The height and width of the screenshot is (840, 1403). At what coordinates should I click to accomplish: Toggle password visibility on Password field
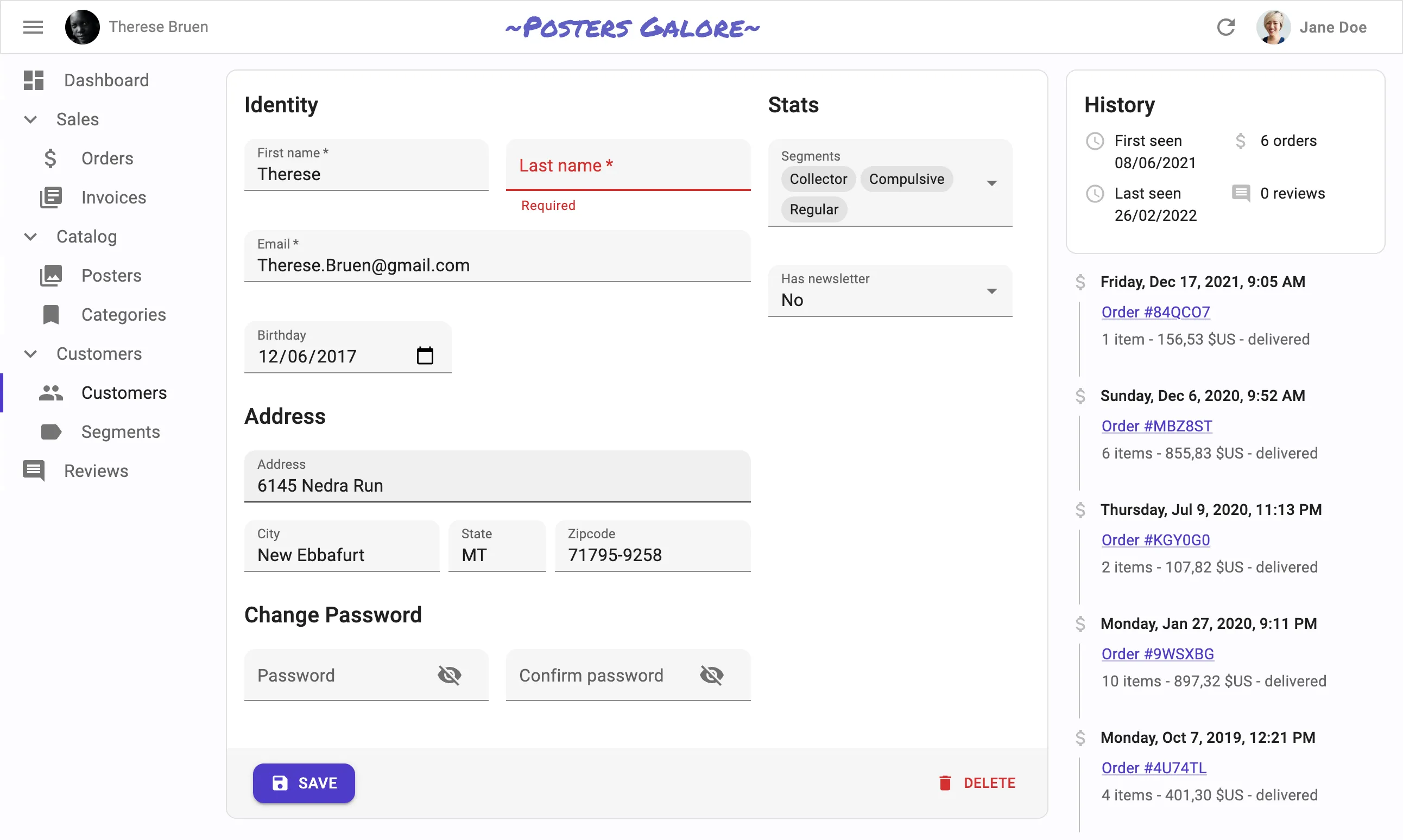pos(450,674)
